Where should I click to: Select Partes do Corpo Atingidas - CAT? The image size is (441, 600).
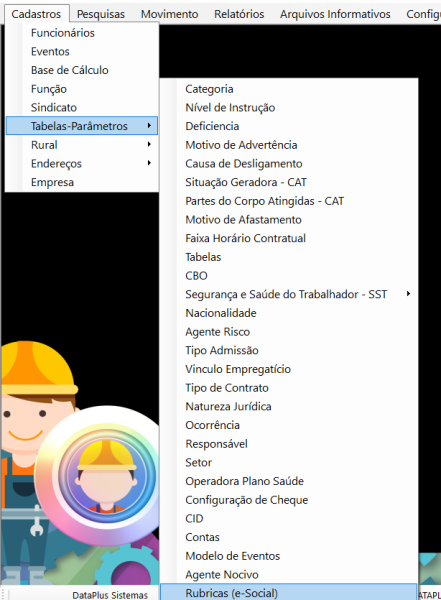(x=289, y=201)
